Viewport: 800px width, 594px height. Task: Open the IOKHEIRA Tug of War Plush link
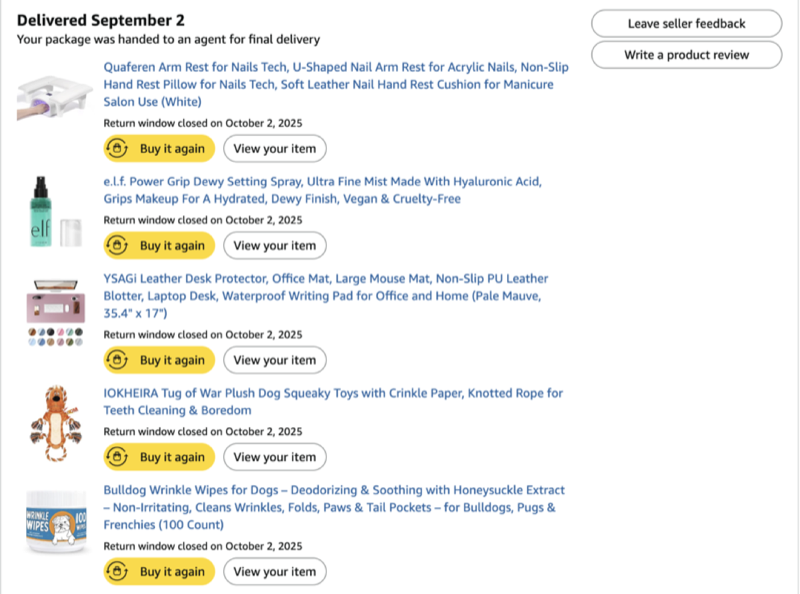[x=333, y=393]
